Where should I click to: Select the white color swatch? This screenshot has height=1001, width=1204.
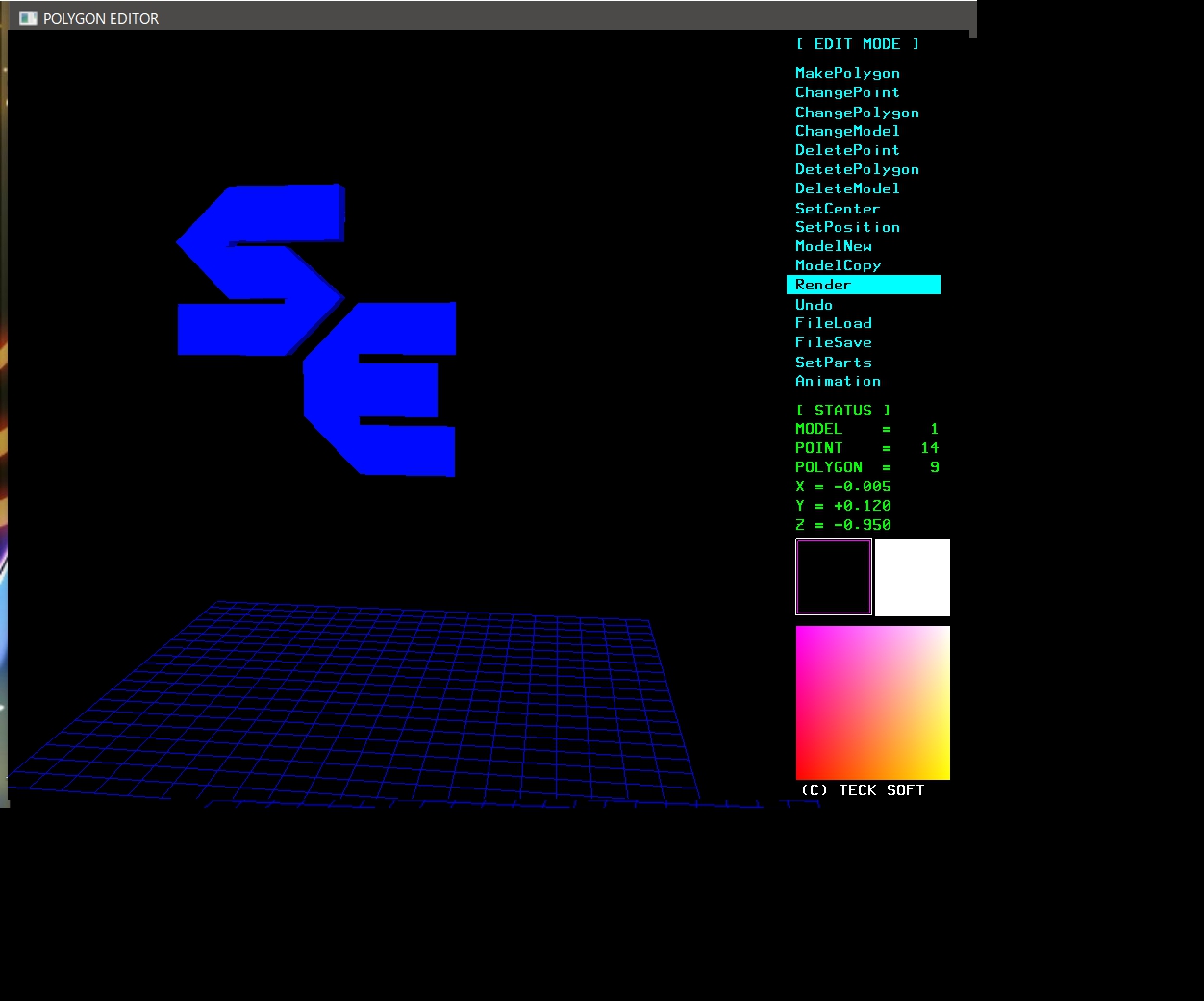913,578
